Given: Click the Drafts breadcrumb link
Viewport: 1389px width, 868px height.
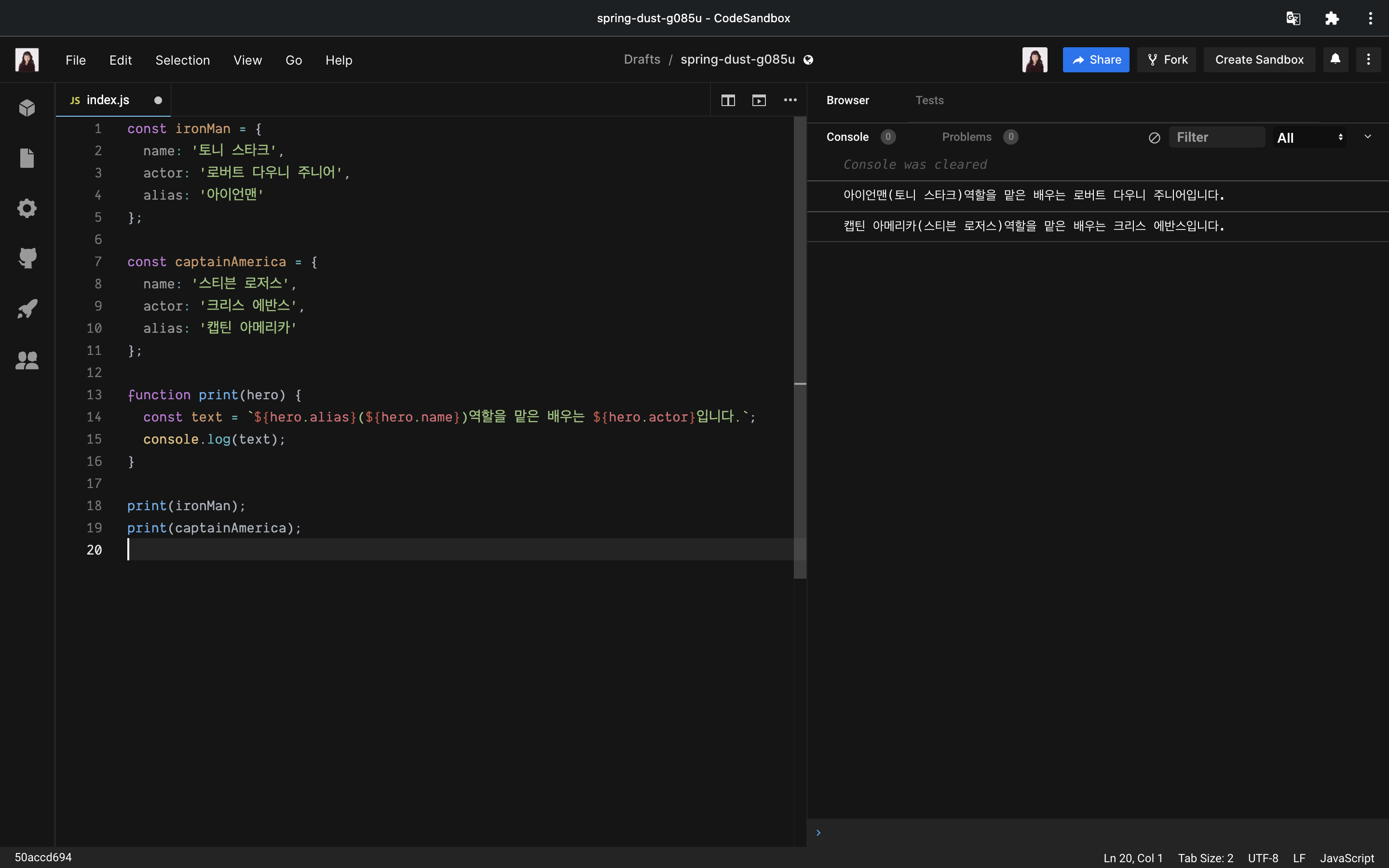Looking at the screenshot, I should [x=642, y=60].
